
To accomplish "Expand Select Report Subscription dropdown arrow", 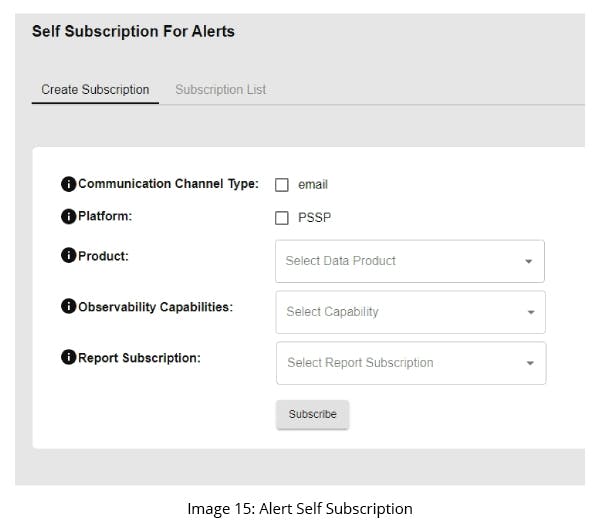I will pyautogui.click(x=530, y=364).
